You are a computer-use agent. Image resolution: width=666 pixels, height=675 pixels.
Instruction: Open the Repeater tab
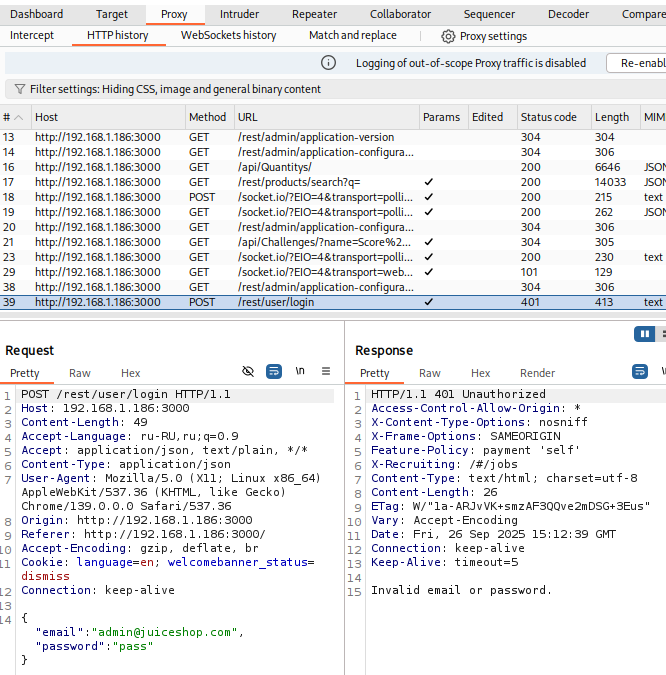point(314,14)
